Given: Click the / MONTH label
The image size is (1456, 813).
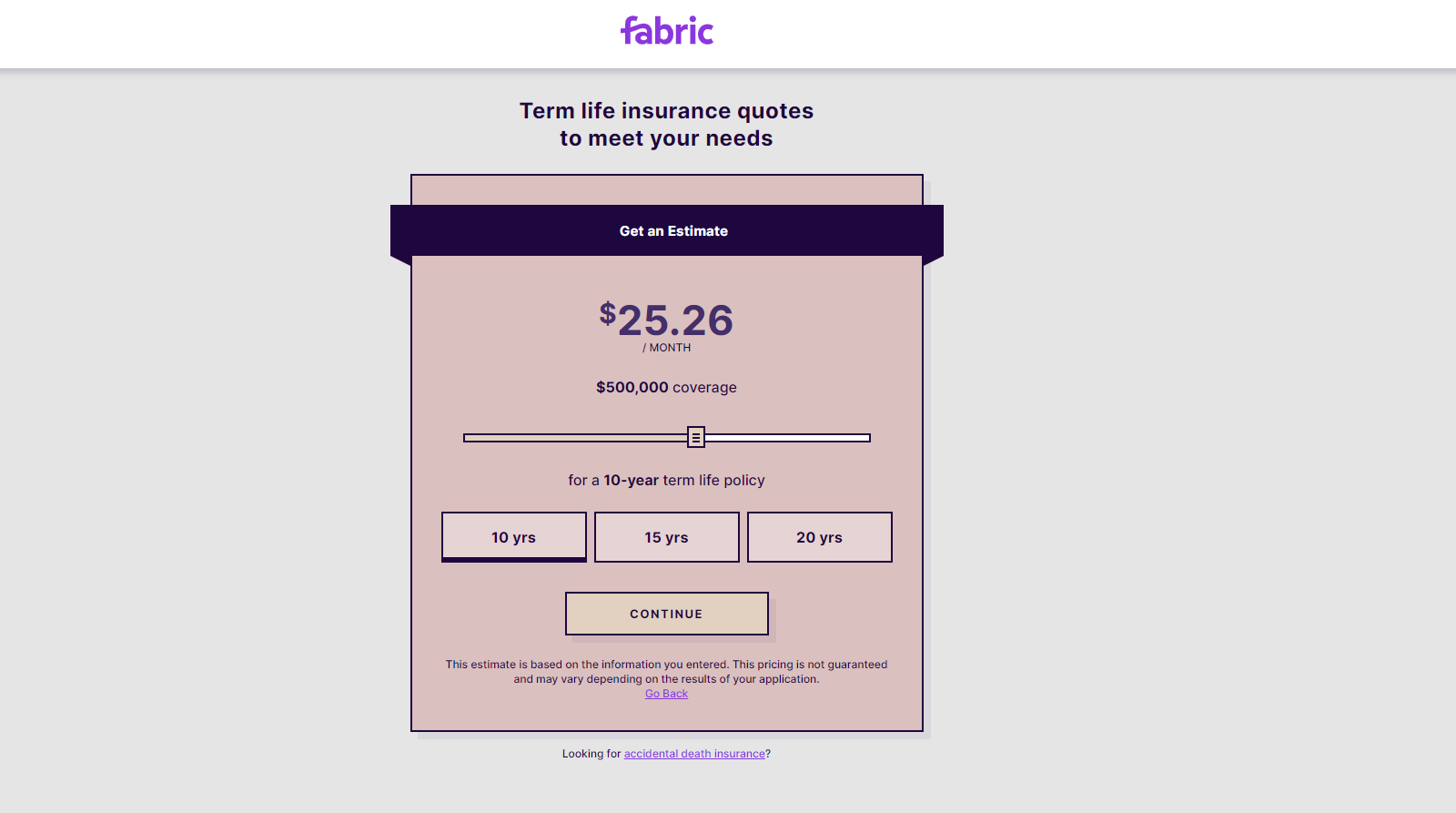Looking at the screenshot, I should coord(667,348).
